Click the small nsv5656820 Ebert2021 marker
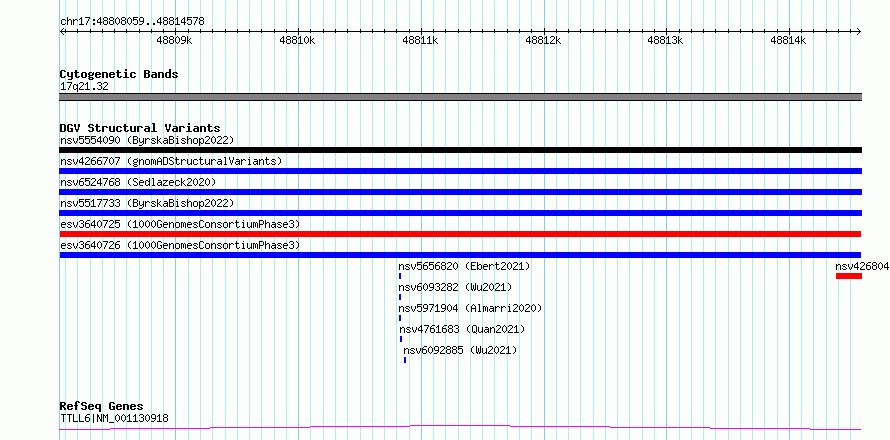The height and width of the screenshot is (440, 890). (400, 276)
